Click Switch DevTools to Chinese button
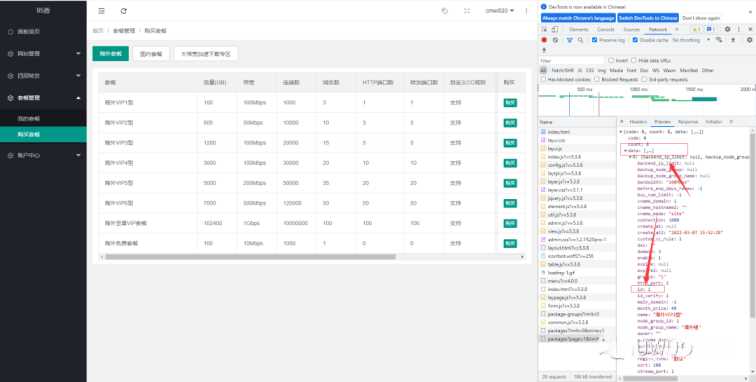 coord(648,18)
